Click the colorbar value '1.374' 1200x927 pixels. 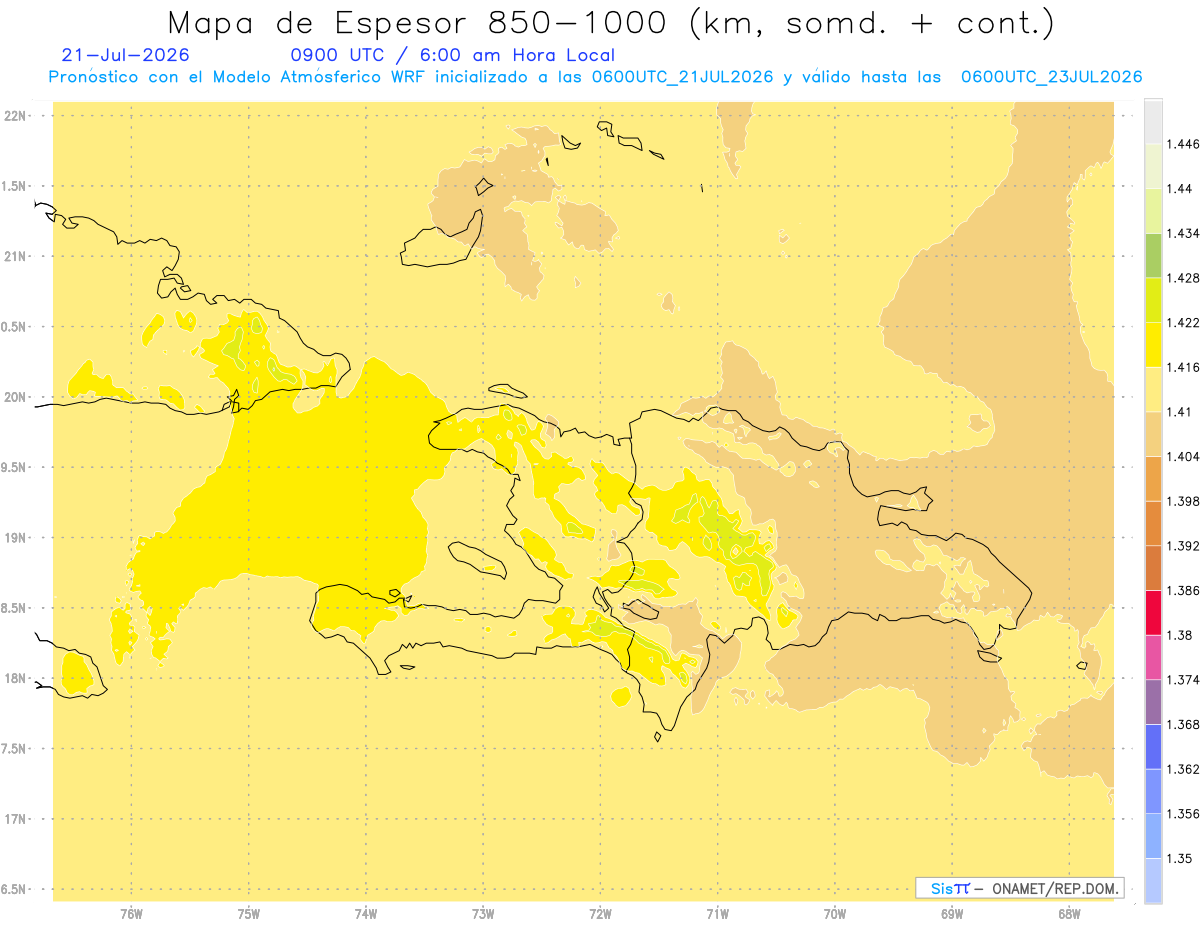click(1184, 680)
